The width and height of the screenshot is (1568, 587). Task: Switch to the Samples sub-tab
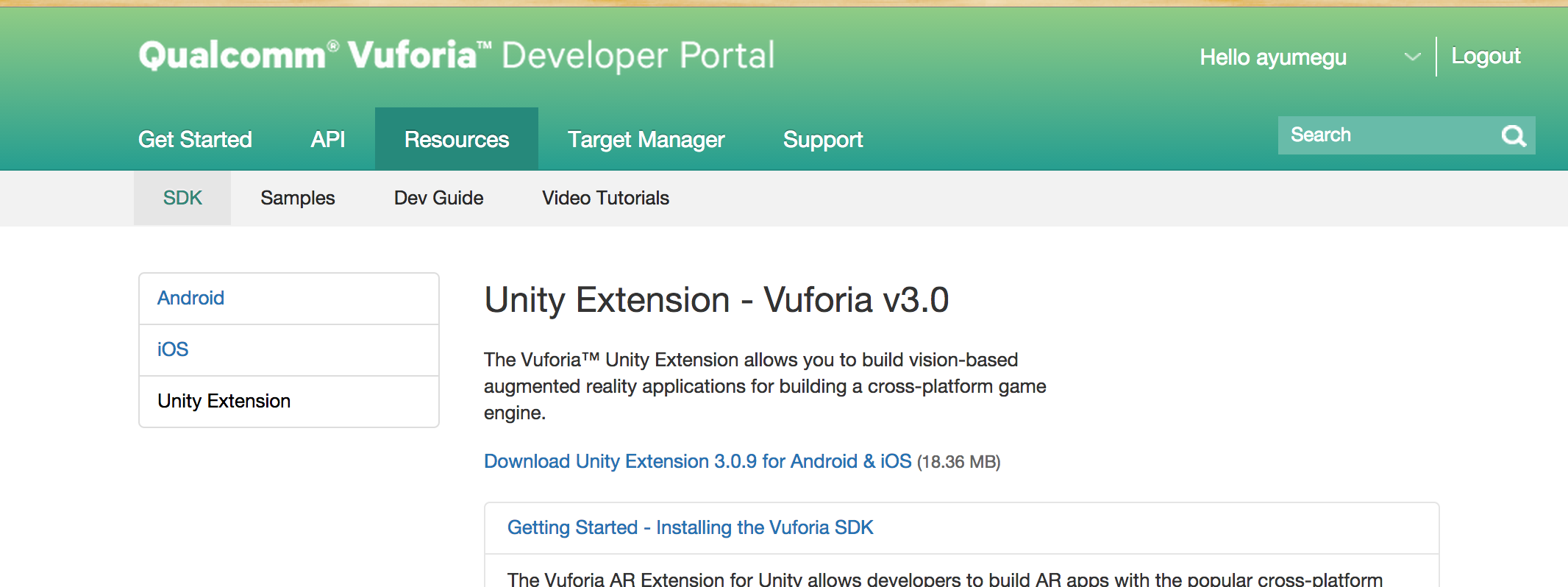(297, 198)
